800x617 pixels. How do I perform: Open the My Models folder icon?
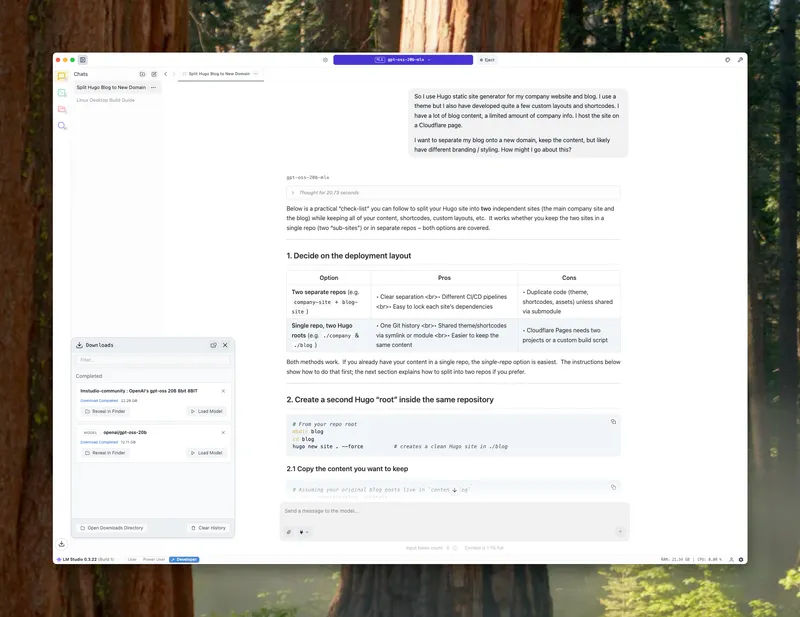62,109
